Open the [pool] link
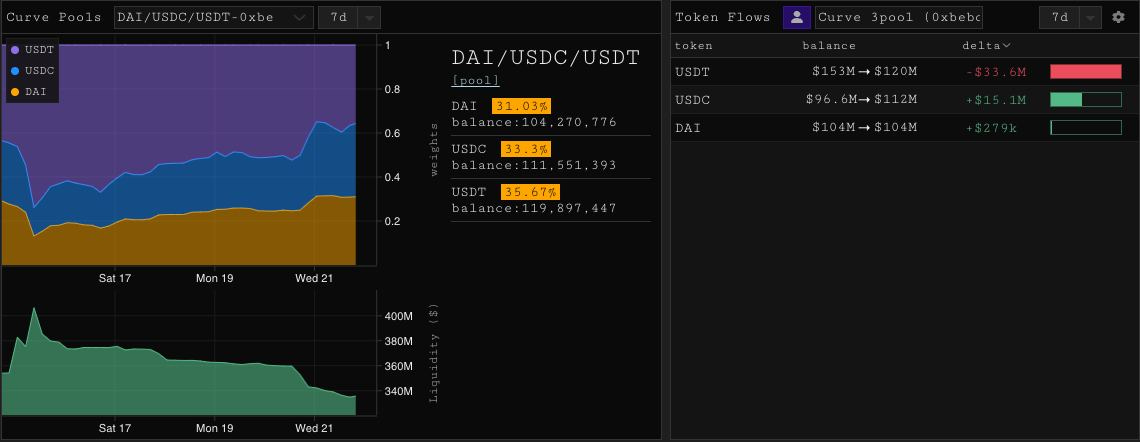 click(x=475, y=81)
